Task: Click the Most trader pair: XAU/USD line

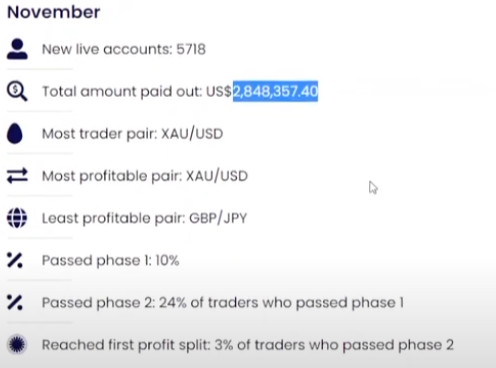Action: pyautogui.click(x=132, y=134)
